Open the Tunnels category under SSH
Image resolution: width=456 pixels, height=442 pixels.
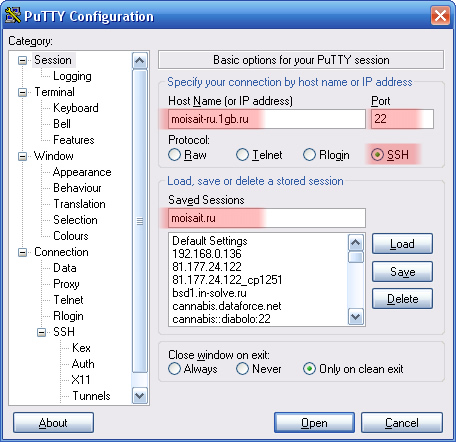91,396
